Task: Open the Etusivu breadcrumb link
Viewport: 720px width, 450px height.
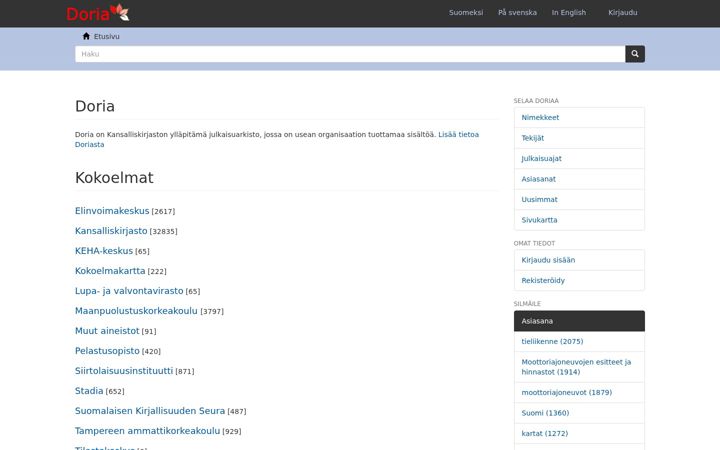Action: [x=107, y=36]
